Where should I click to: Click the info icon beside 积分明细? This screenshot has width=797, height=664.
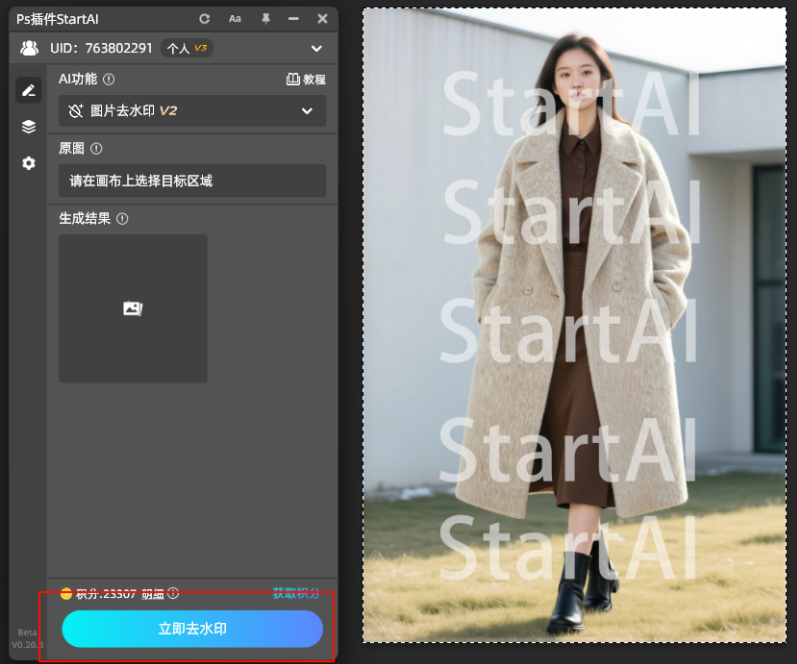click(173, 593)
